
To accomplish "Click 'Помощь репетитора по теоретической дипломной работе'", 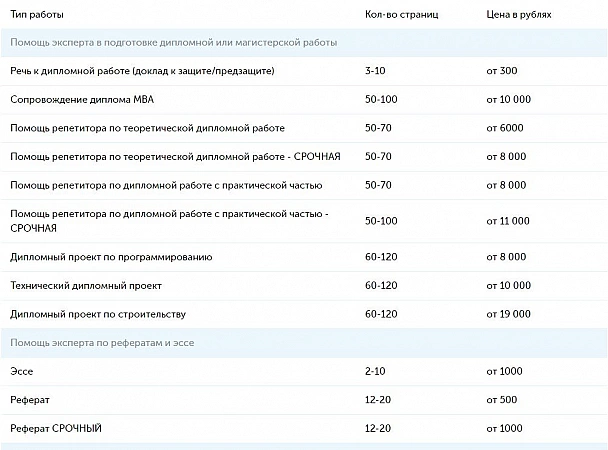I will click(147, 129).
